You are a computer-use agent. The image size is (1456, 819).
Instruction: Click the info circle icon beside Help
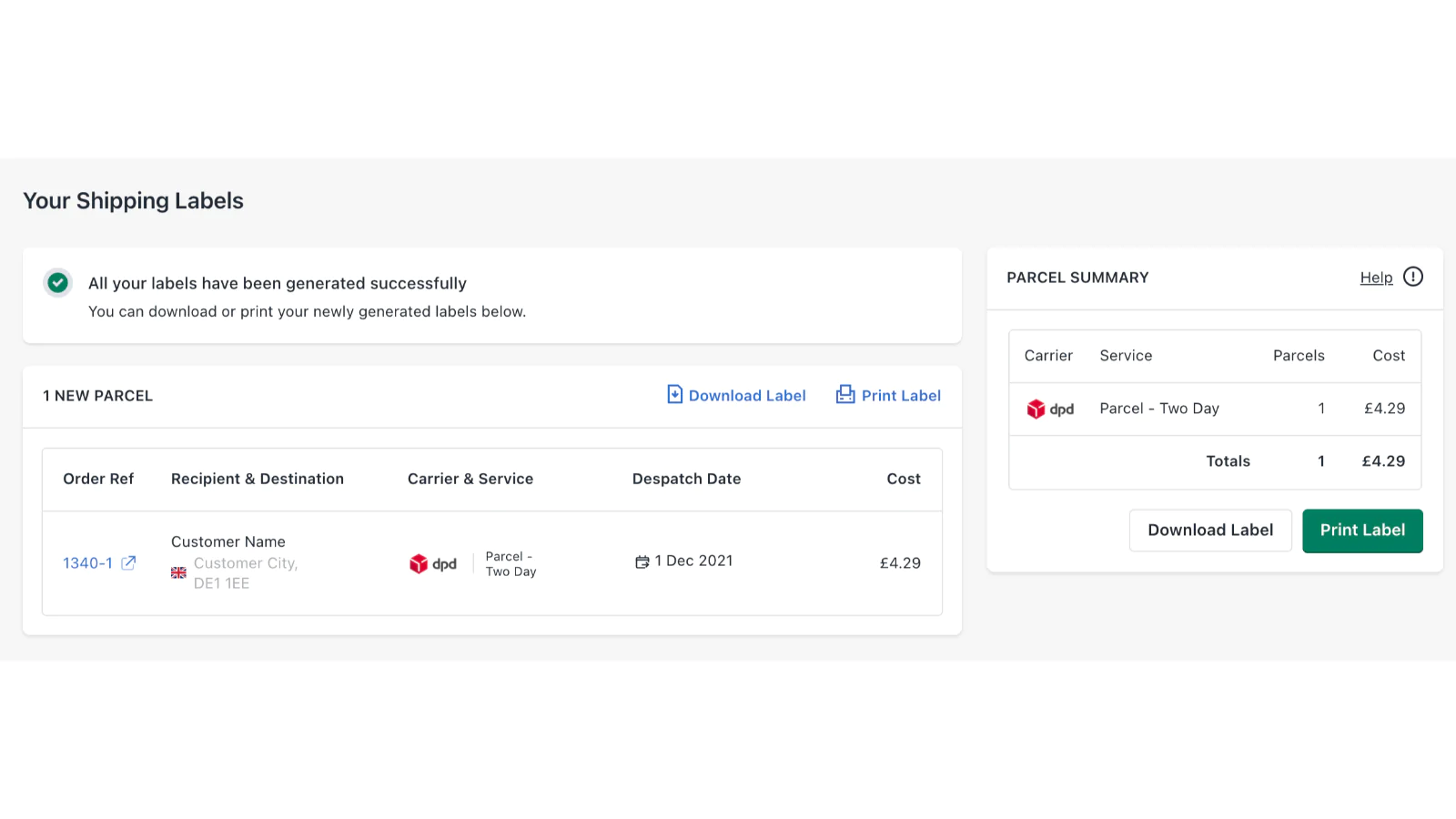pos(1412,277)
